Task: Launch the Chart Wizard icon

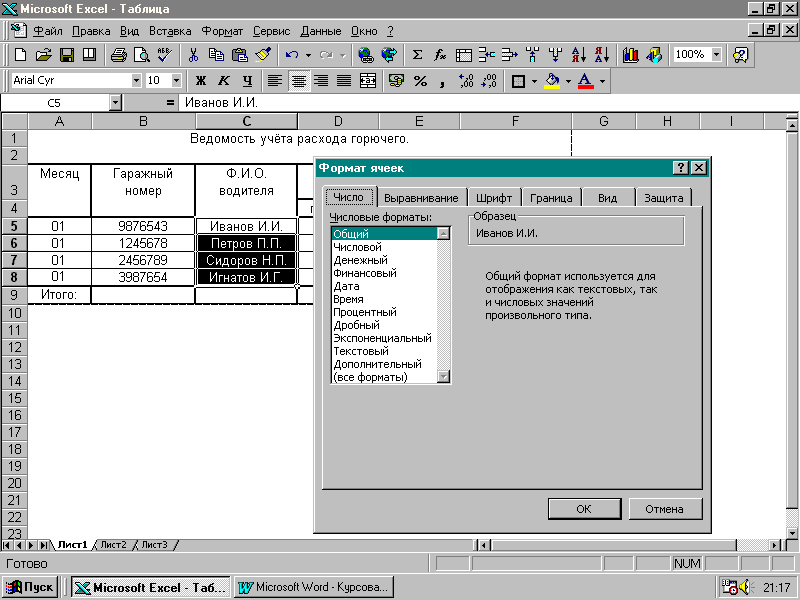Action: (631, 55)
